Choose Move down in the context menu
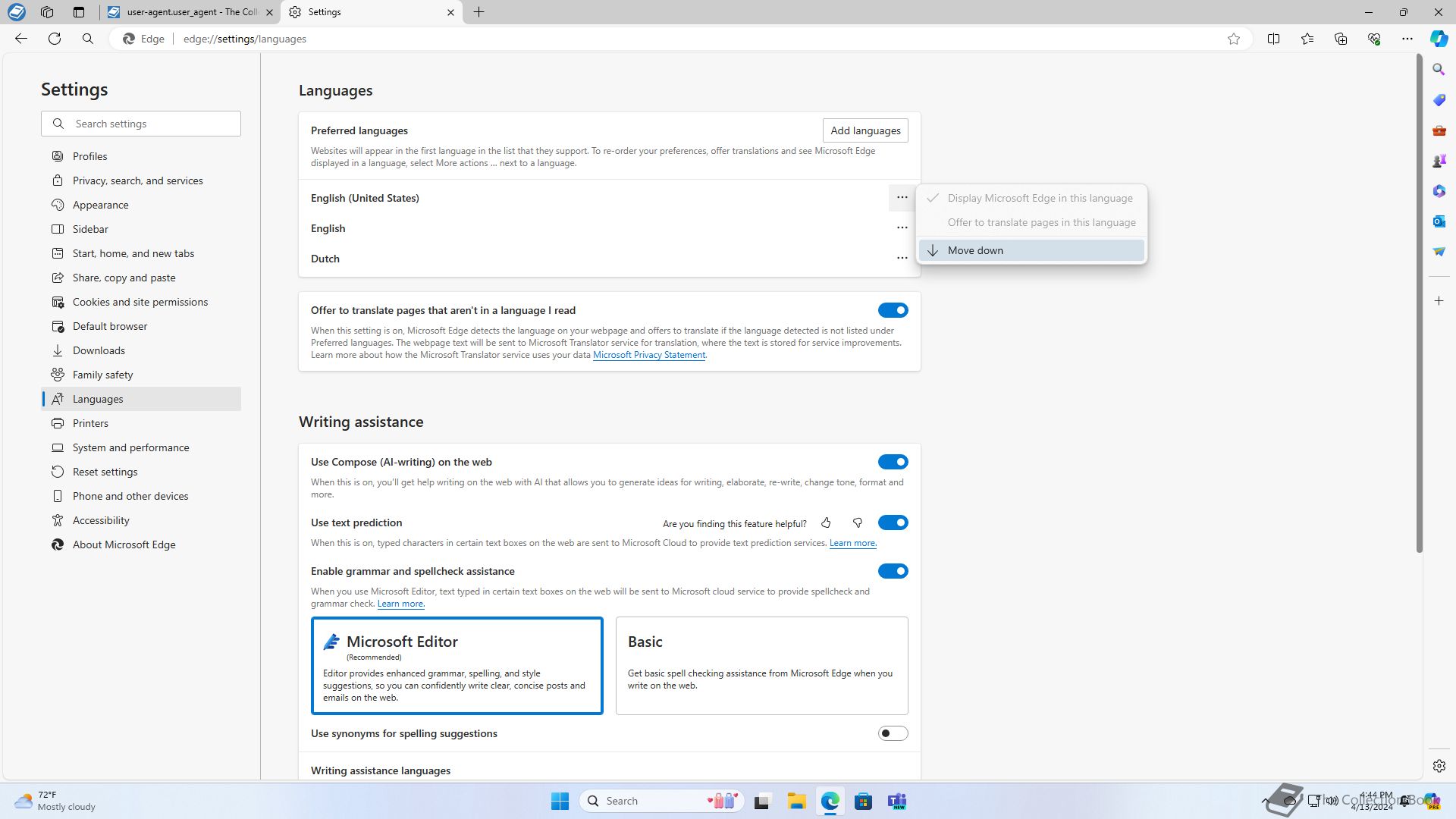This screenshot has width=1456, height=819. pyautogui.click(x=1031, y=250)
